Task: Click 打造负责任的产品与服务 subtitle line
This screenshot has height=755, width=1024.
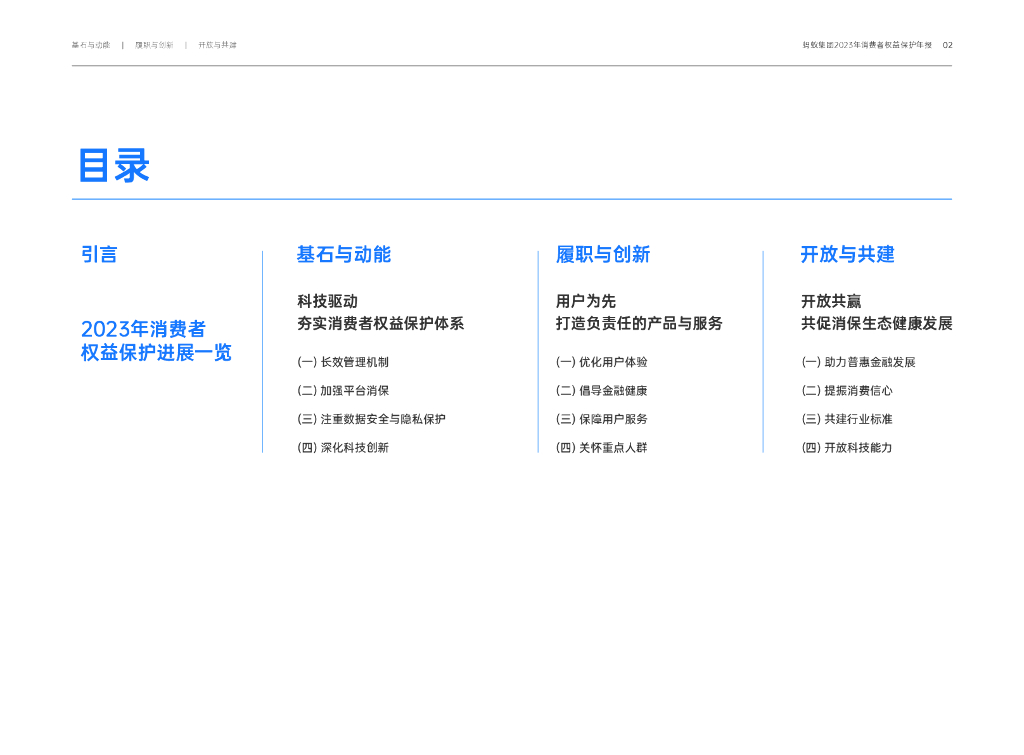Action: (x=639, y=323)
